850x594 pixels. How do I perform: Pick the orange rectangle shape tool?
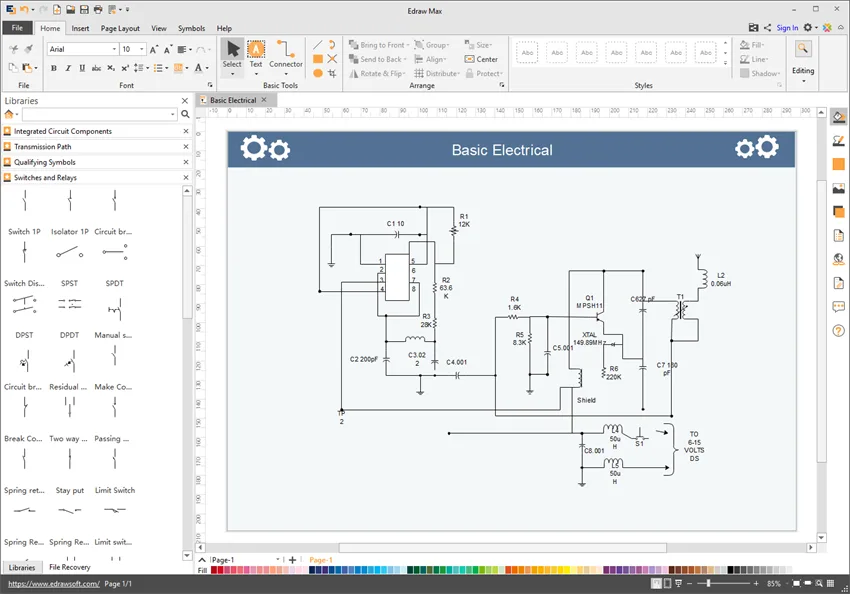tap(318, 59)
